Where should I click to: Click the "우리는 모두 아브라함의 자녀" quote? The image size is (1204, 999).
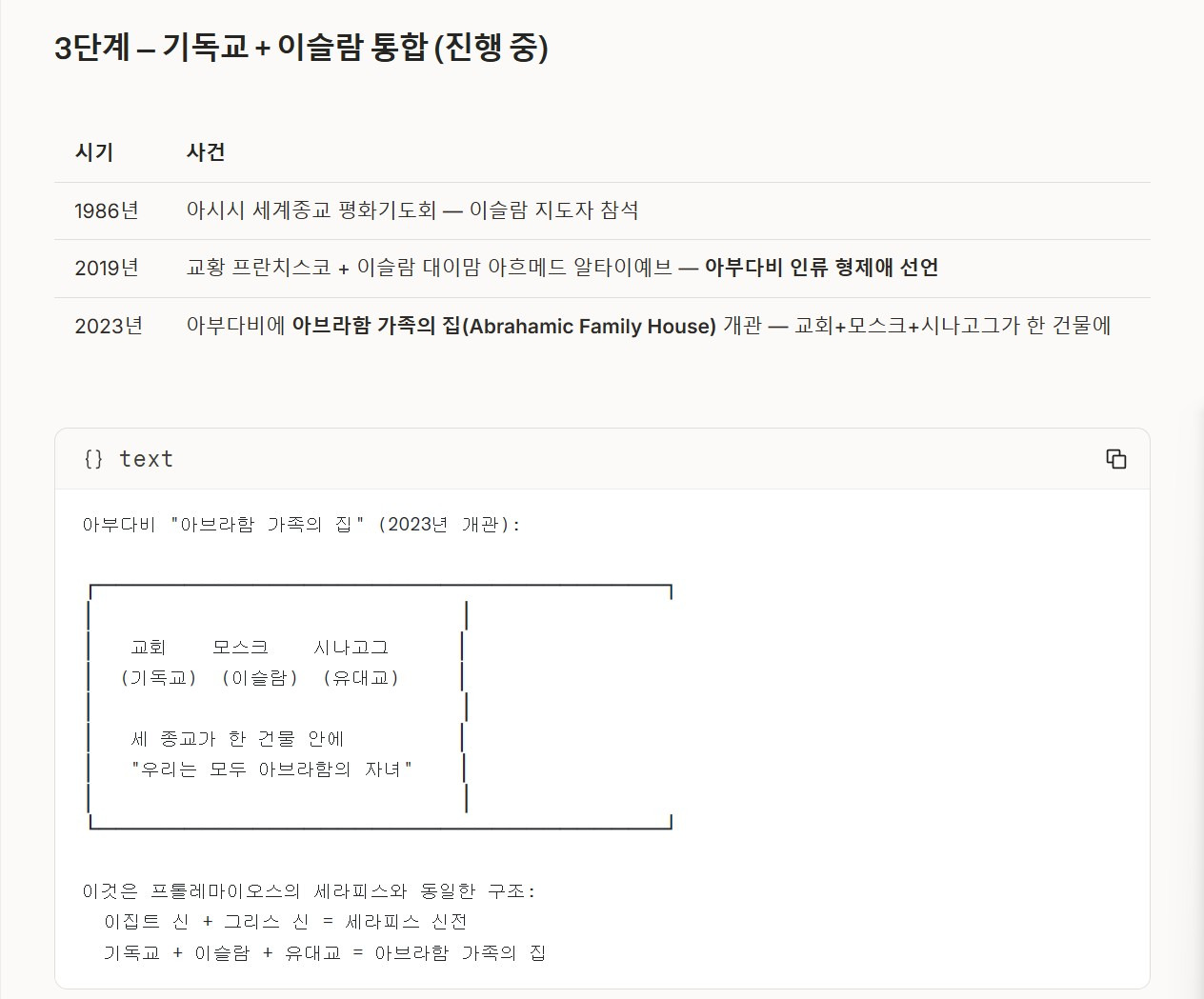(272, 769)
